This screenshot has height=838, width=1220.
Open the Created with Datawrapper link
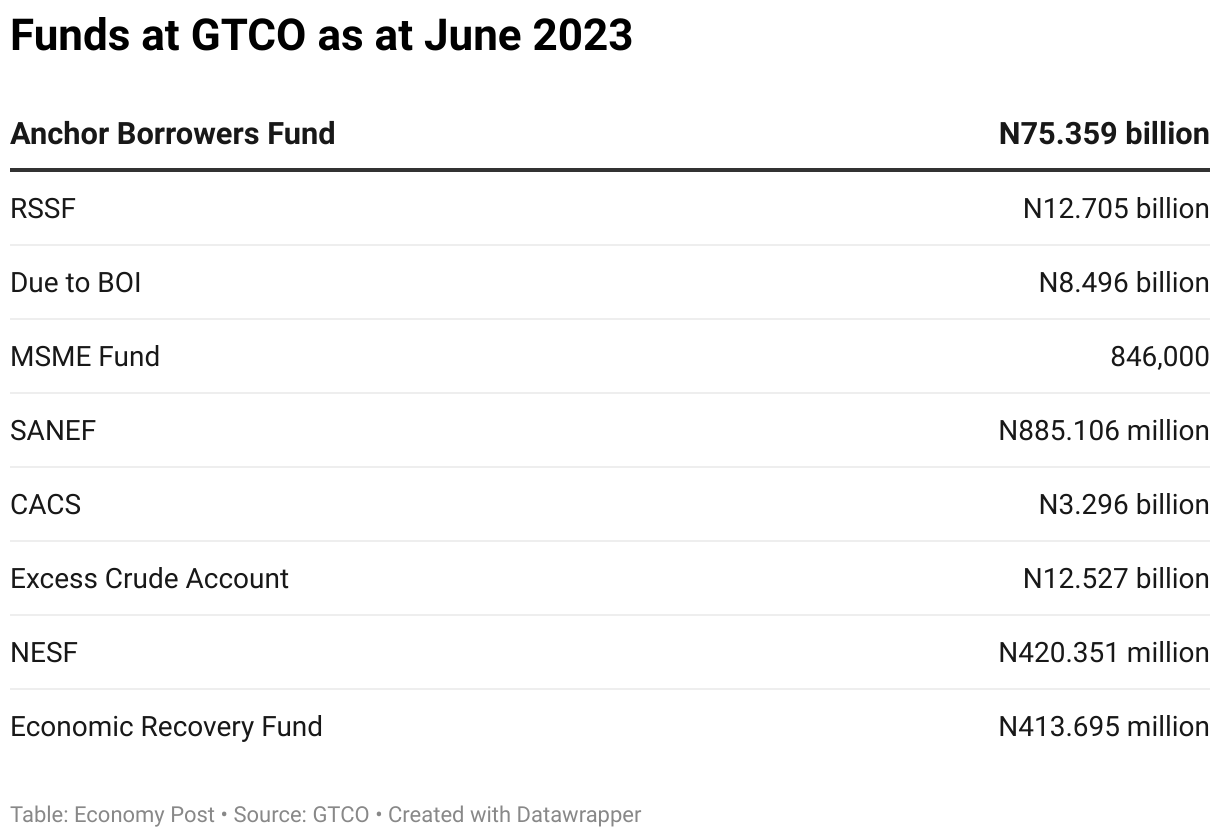(x=515, y=815)
